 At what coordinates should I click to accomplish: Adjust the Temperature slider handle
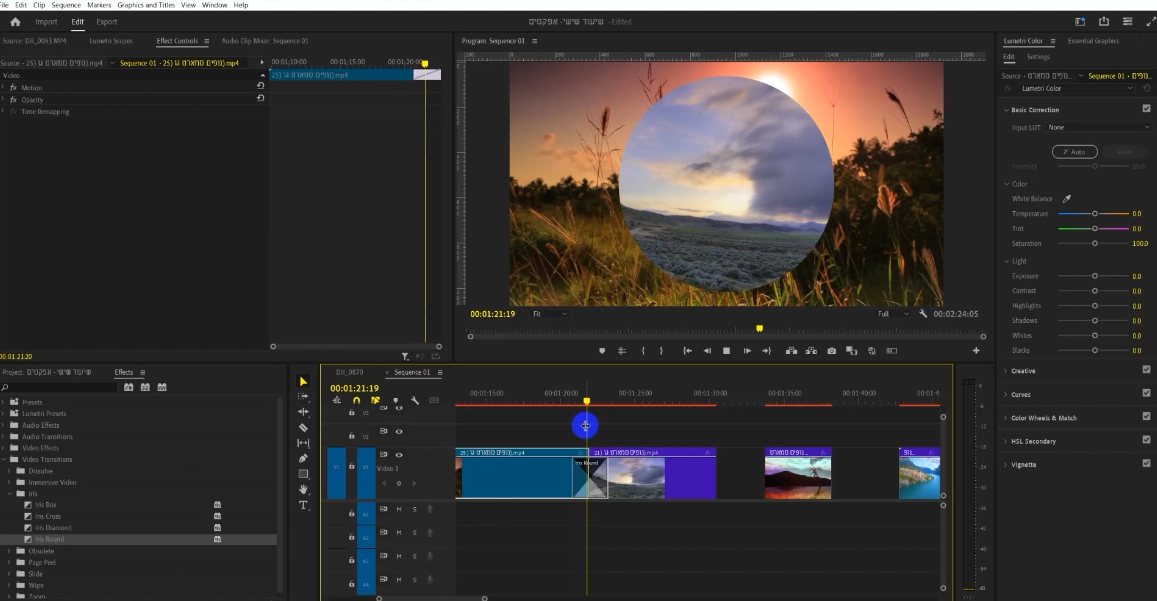point(1094,214)
